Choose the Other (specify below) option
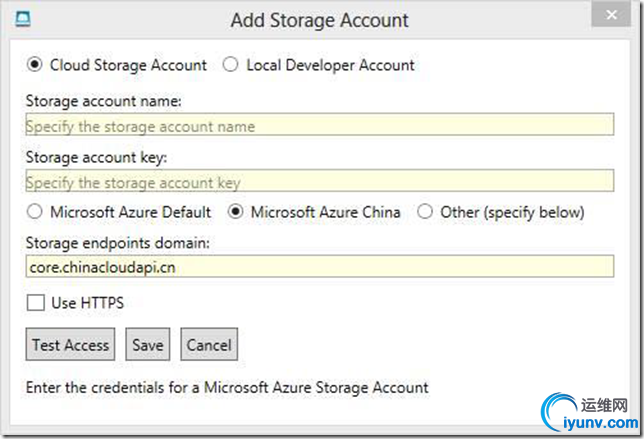 tap(425, 212)
